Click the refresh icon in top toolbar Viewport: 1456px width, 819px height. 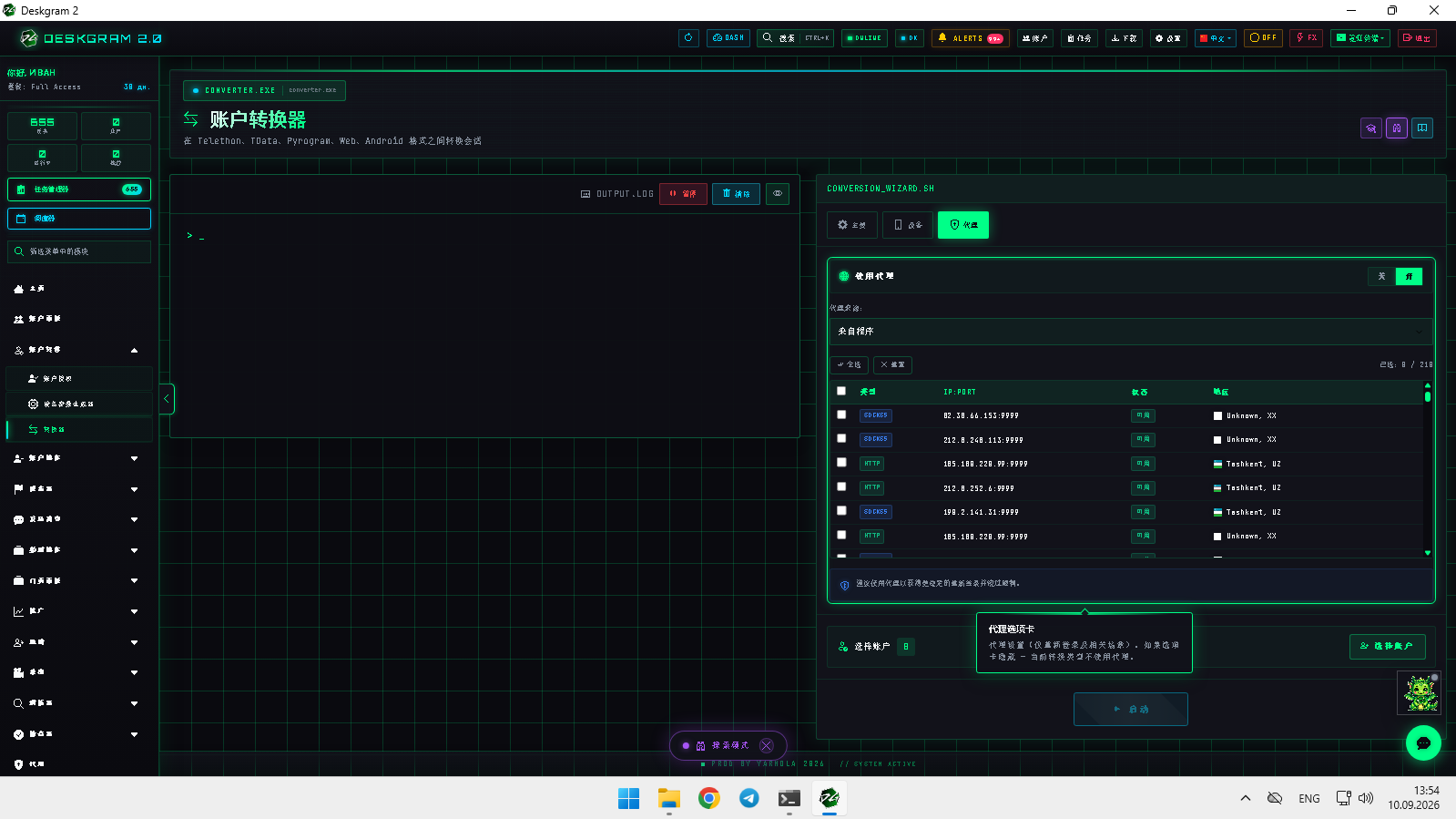(x=688, y=38)
